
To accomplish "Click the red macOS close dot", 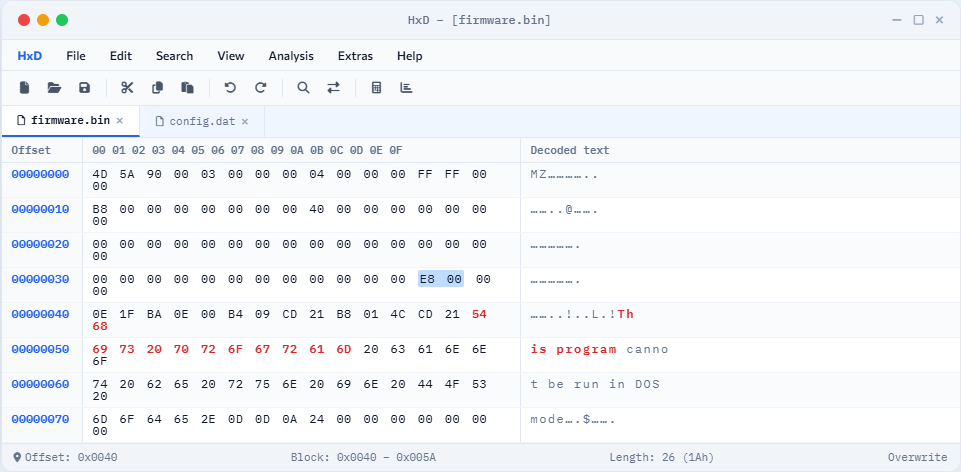I will click(x=24, y=20).
